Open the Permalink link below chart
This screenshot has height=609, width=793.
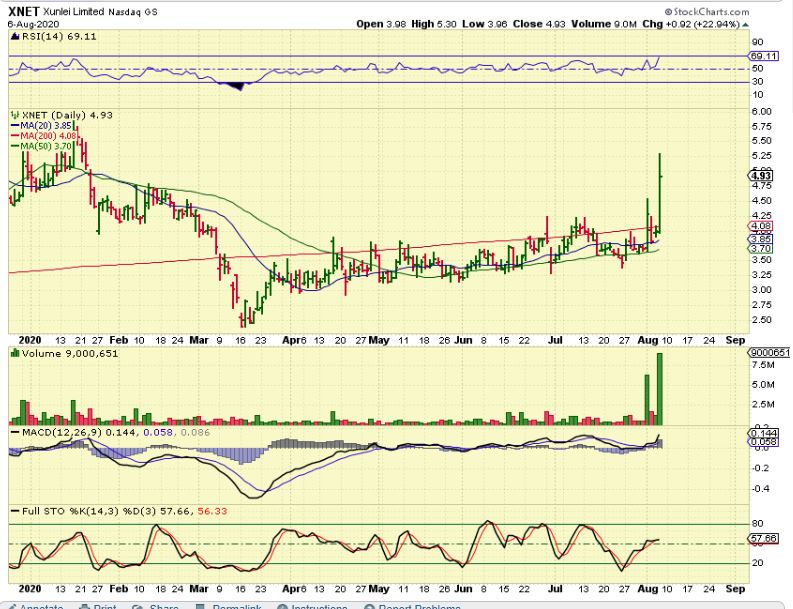(x=228, y=605)
